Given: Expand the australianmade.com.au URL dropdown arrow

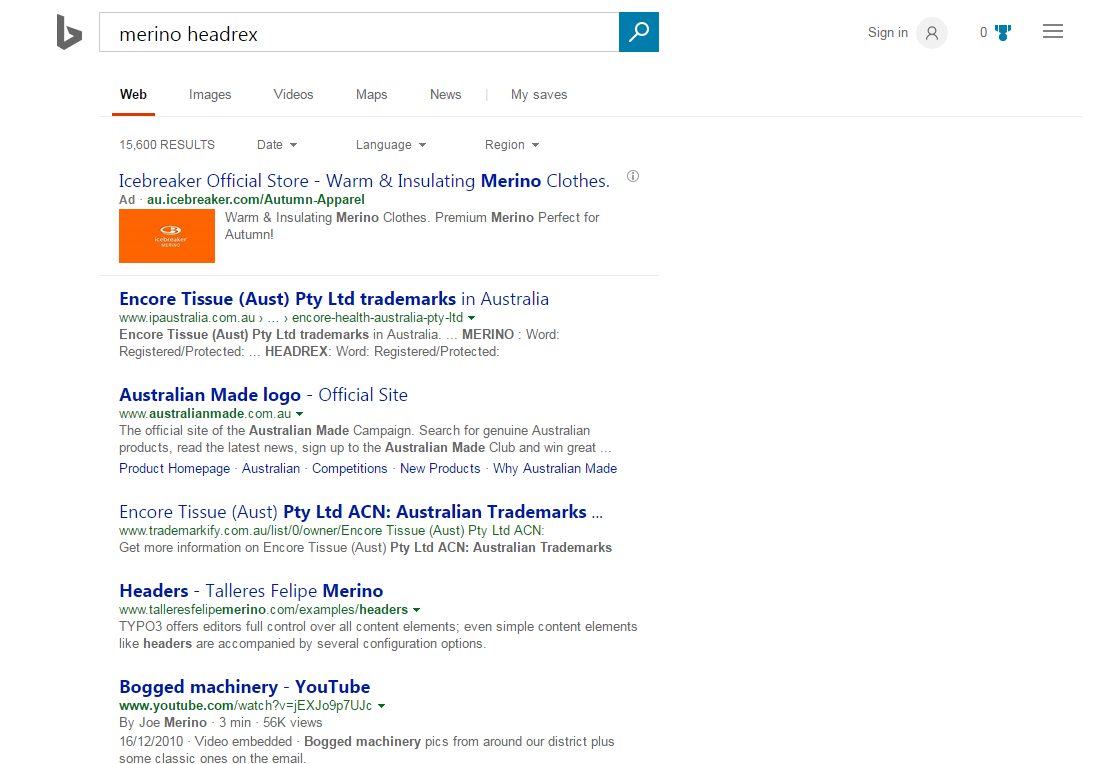Looking at the screenshot, I should [300, 414].
